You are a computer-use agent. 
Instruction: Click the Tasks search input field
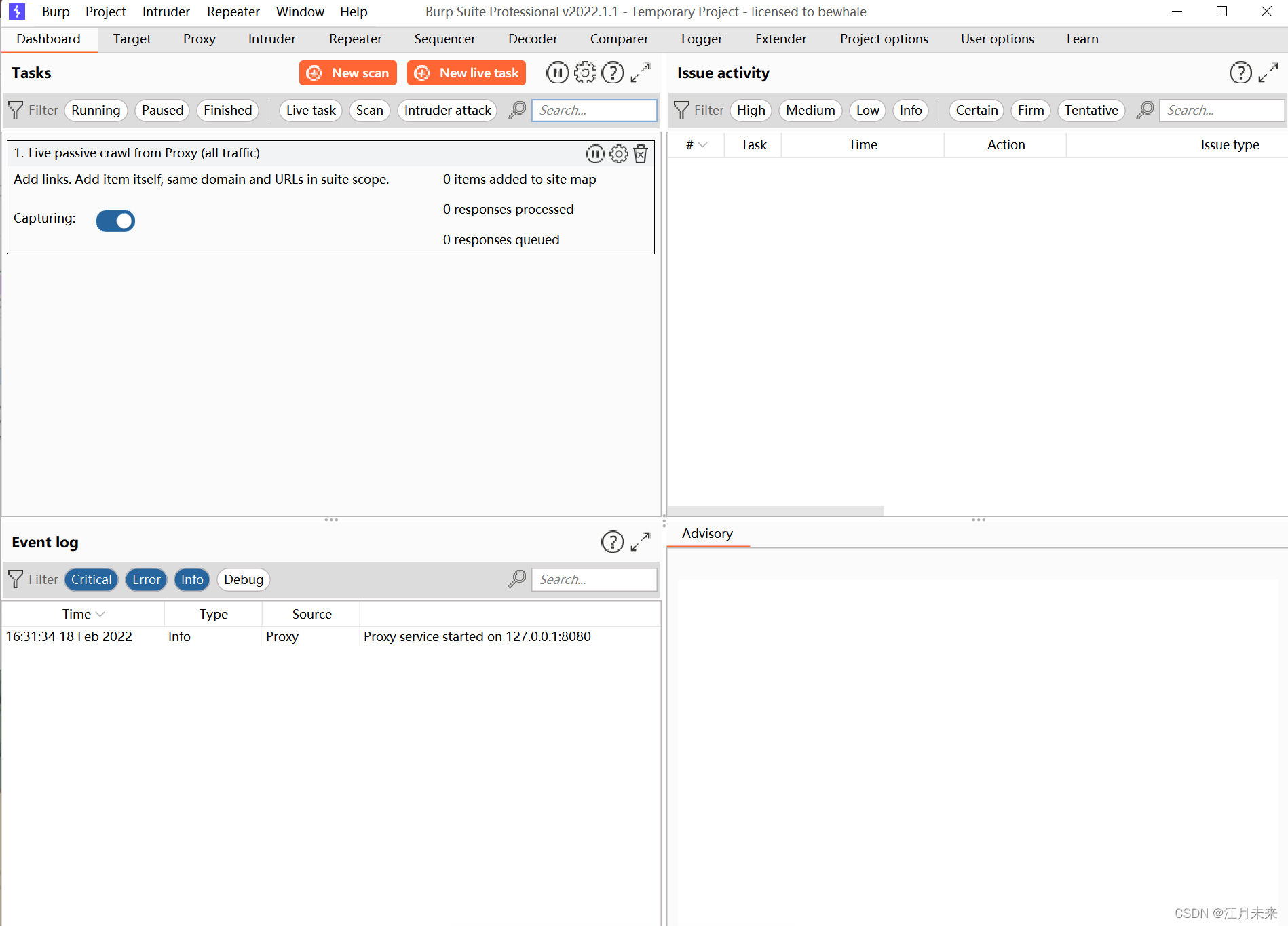594,110
